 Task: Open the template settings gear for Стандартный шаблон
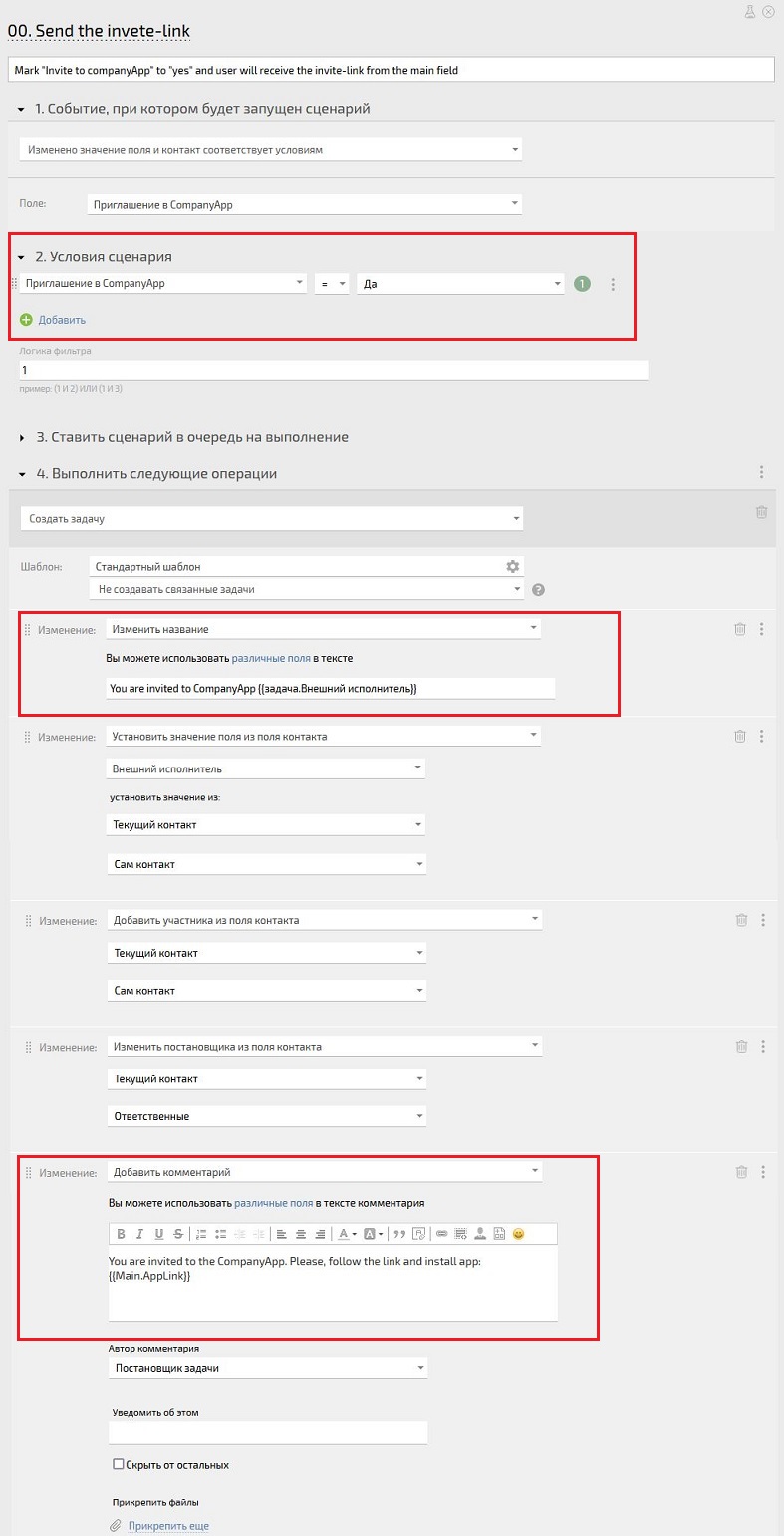(x=513, y=566)
